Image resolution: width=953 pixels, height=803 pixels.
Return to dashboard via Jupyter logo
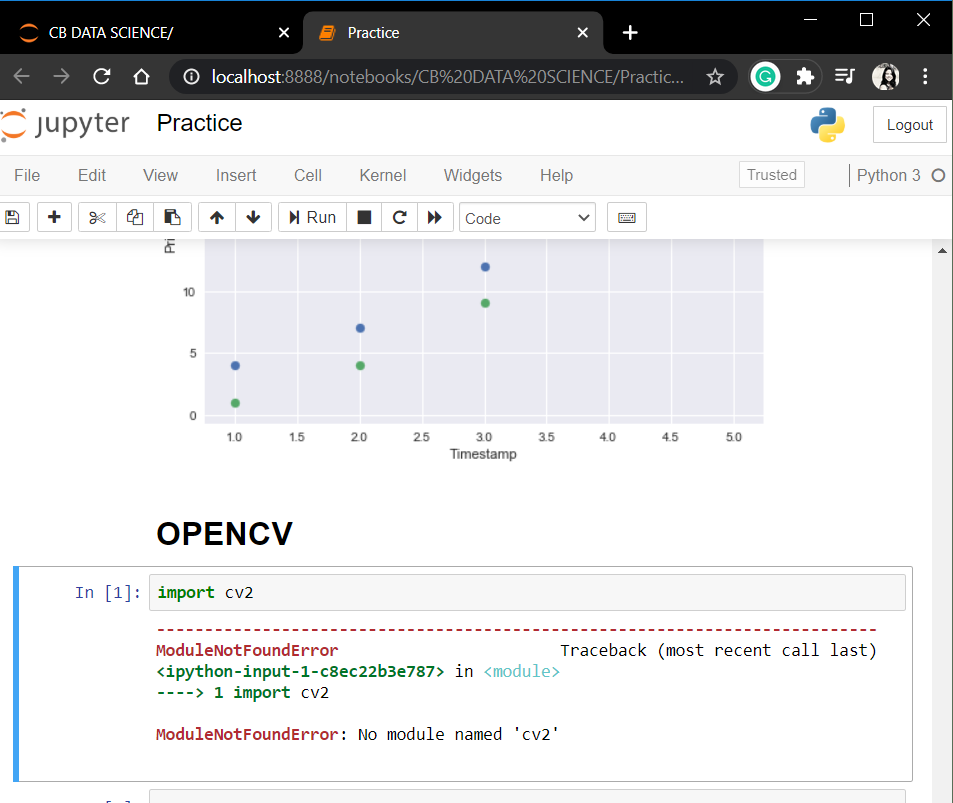point(65,123)
